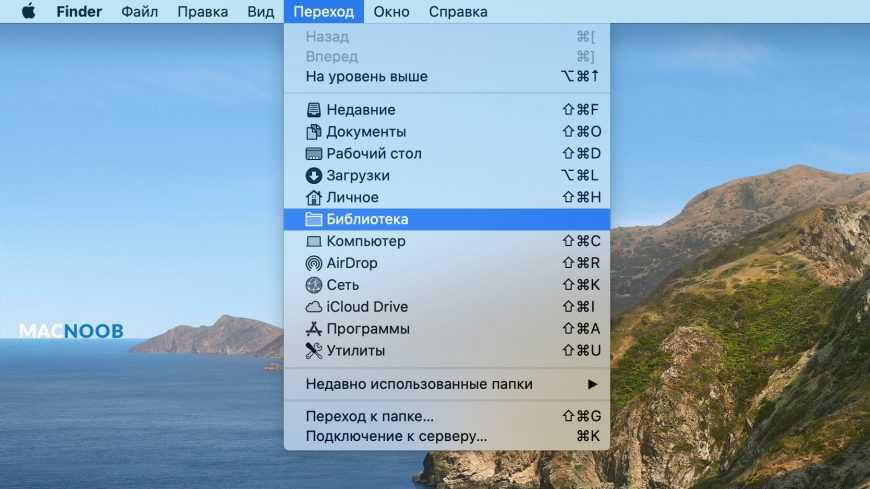870x489 pixels.
Task: Select Недавние label in menu
Action: tap(361, 110)
